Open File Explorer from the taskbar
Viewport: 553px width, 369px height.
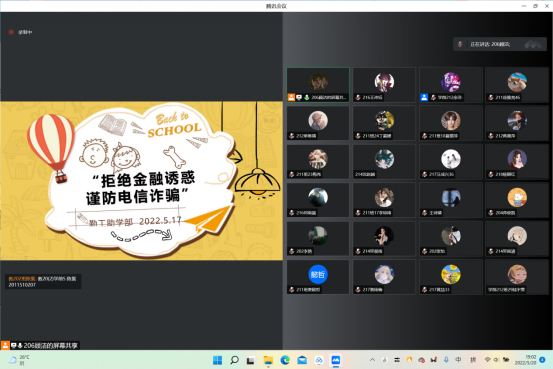pyautogui.click(x=268, y=360)
